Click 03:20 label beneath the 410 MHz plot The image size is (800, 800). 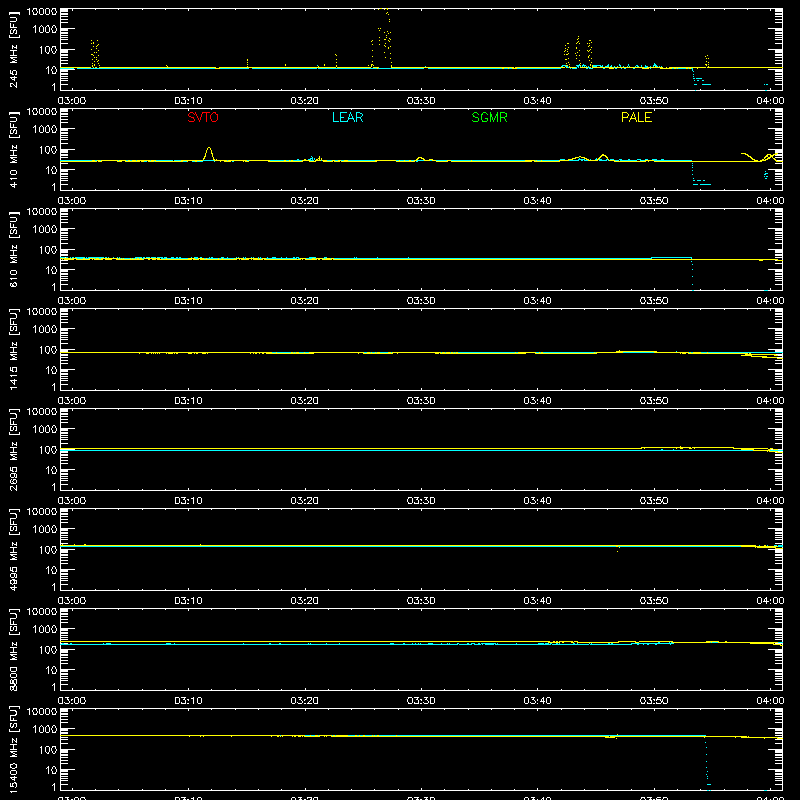point(305,201)
